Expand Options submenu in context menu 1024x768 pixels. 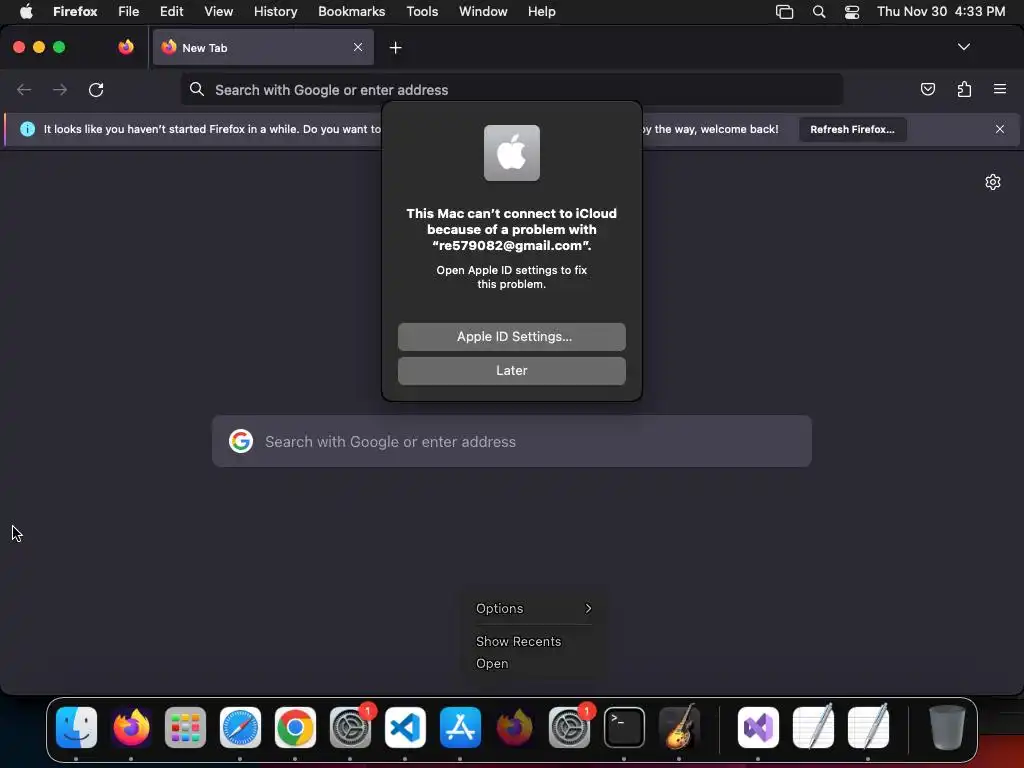click(534, 609)
